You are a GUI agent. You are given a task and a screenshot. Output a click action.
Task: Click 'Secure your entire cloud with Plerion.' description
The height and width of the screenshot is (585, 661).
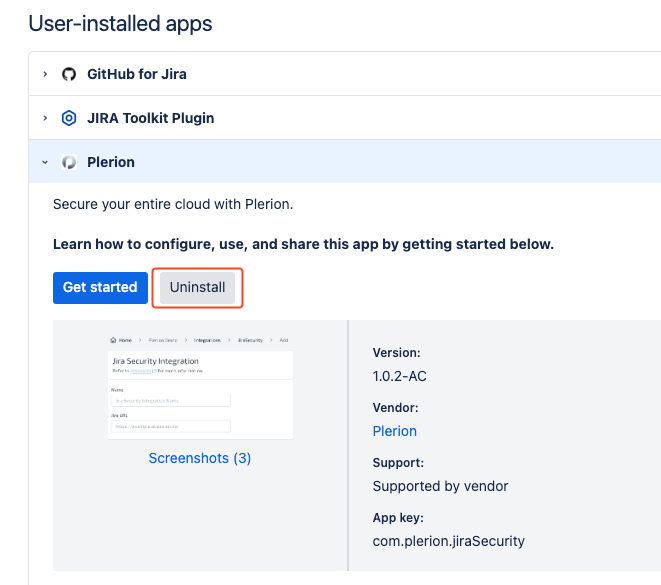click(x=173, y=204)
